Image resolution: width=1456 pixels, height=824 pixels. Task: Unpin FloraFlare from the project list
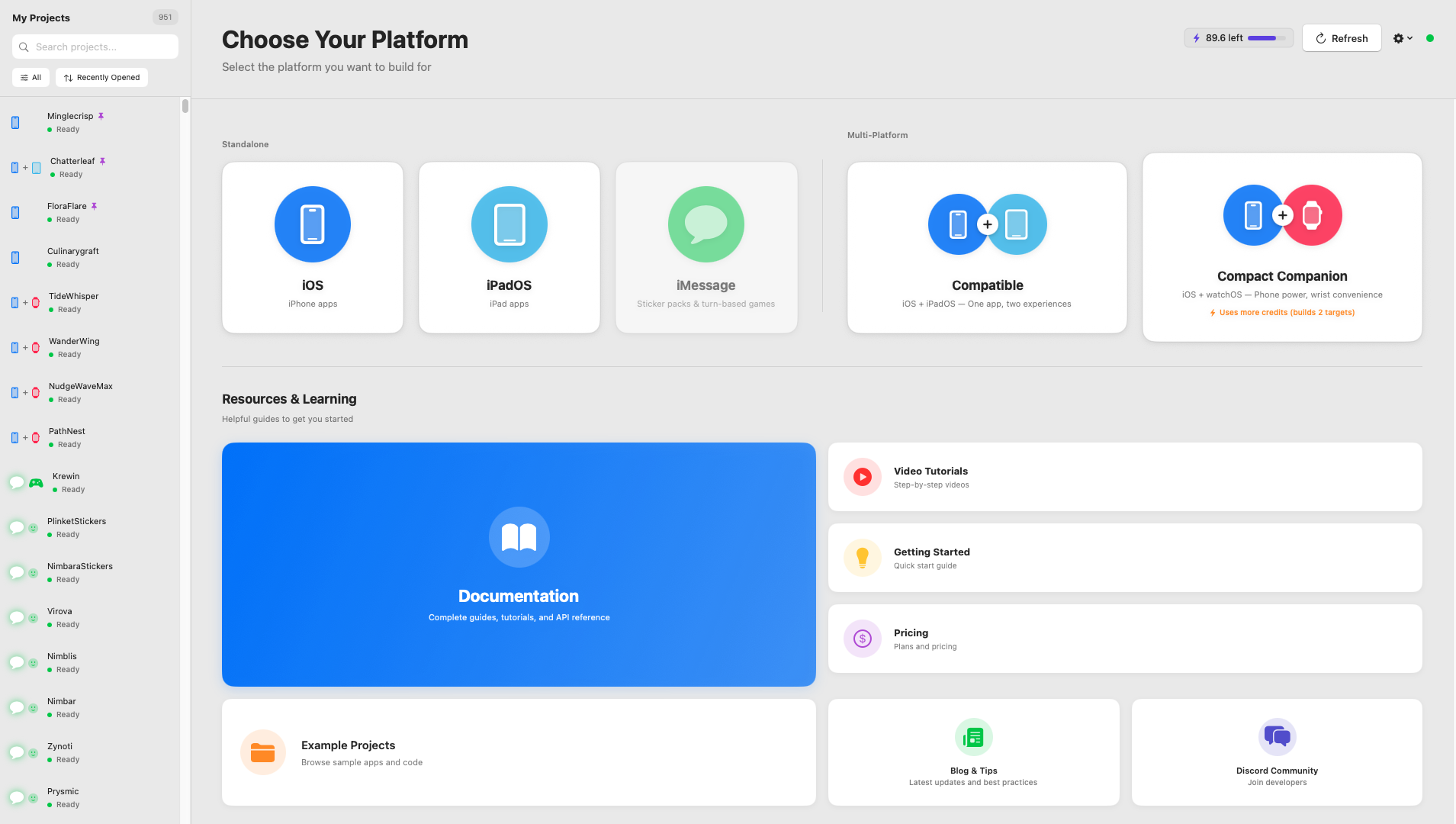coord(94,205)
